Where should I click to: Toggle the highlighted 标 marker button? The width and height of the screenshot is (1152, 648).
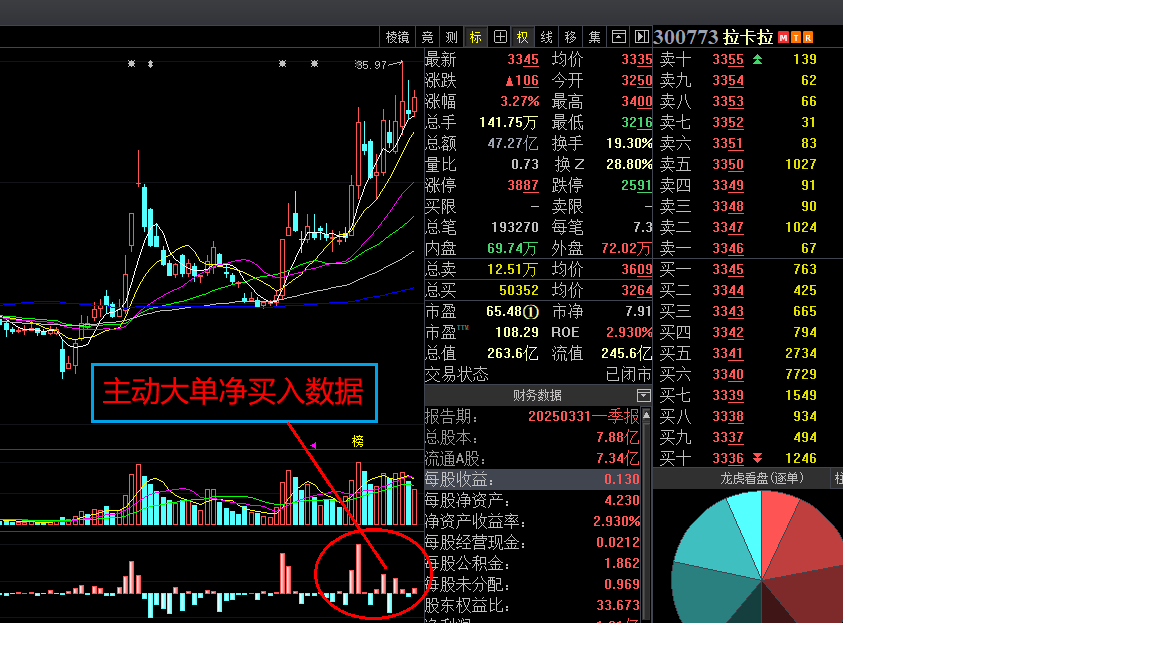(475, 37)
